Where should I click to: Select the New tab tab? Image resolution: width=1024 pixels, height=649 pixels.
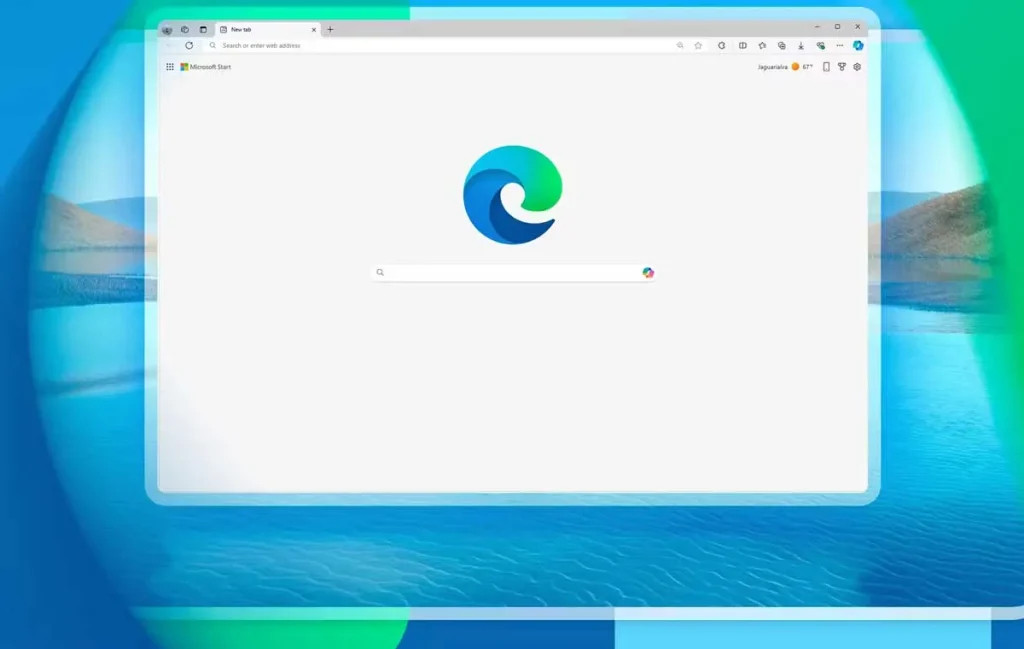coord(267,29)
